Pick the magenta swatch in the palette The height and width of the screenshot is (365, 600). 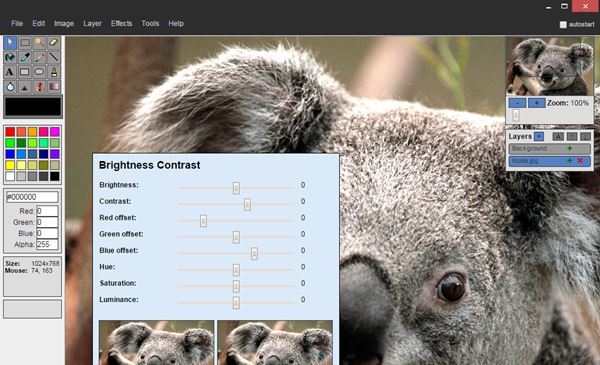point(55,132)
